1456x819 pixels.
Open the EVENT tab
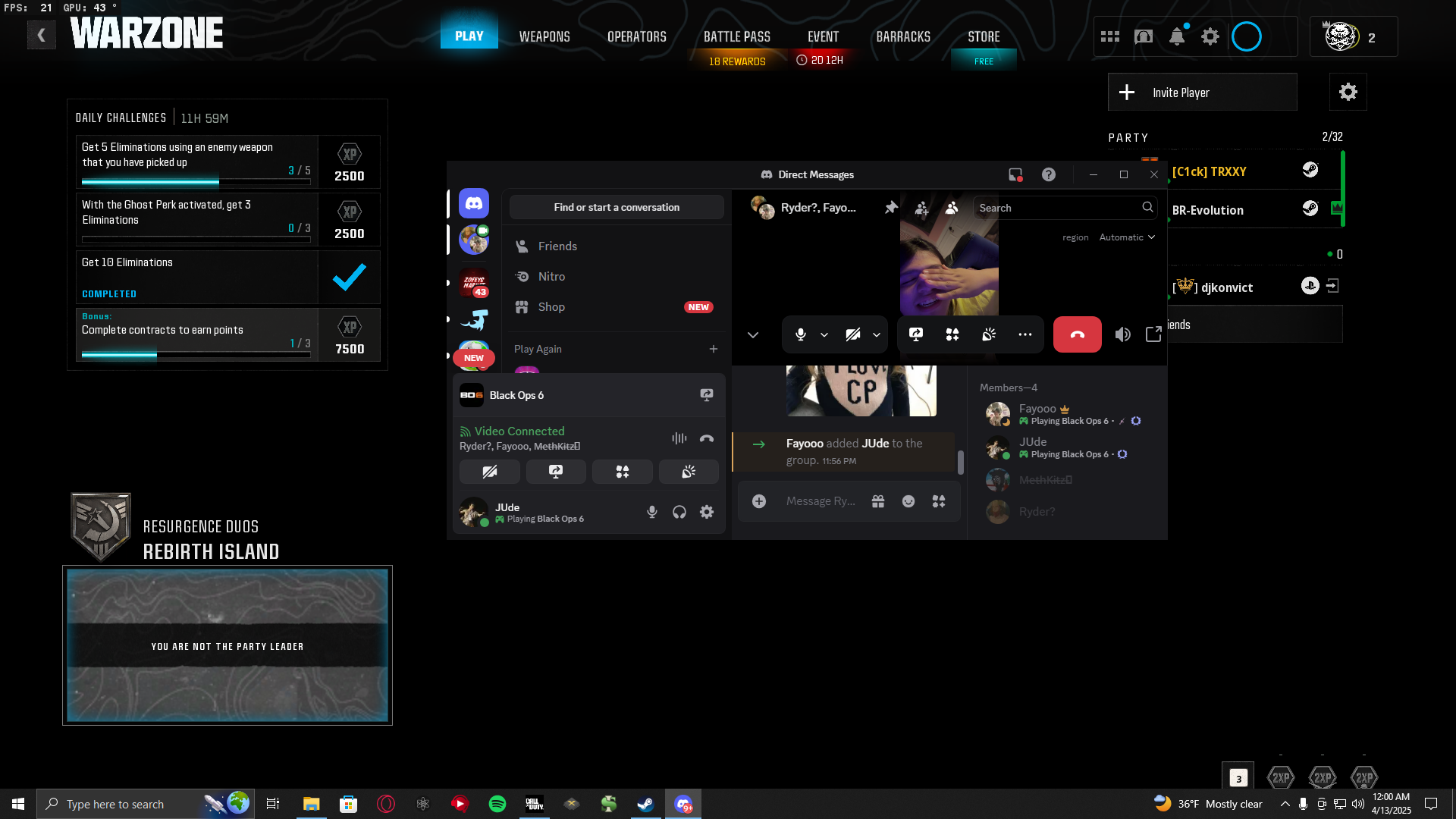(x=824, y=36)
